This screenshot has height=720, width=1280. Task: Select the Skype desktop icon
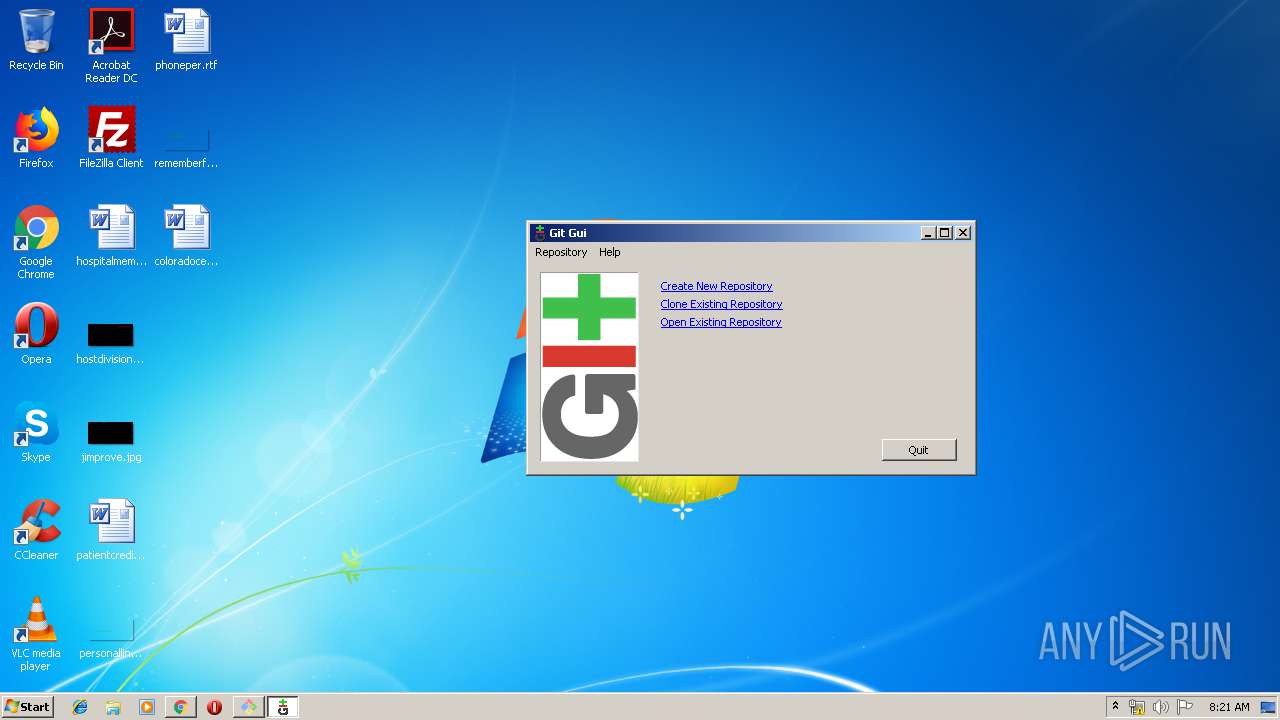pos(36,433)
